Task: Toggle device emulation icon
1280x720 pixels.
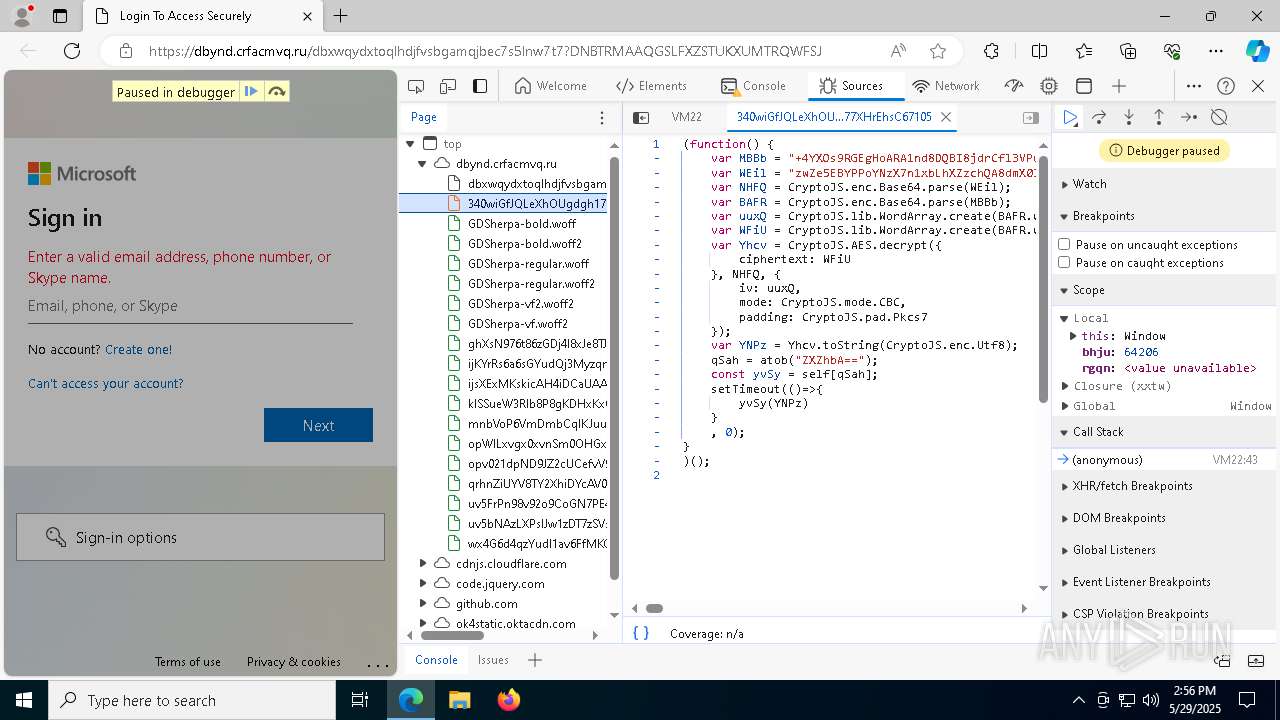Action: pos(448,86)
